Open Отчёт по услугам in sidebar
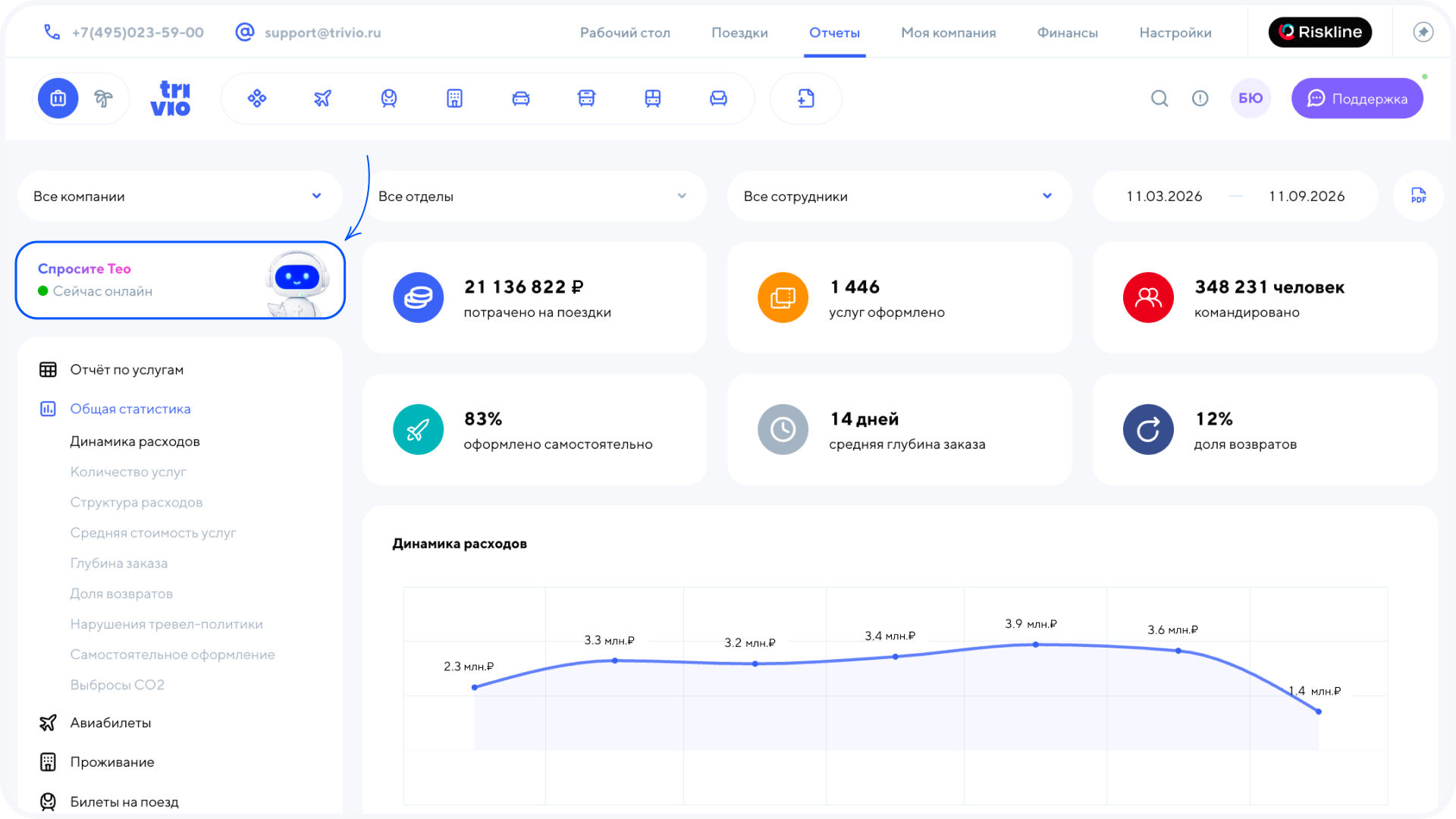 (127, 370)
